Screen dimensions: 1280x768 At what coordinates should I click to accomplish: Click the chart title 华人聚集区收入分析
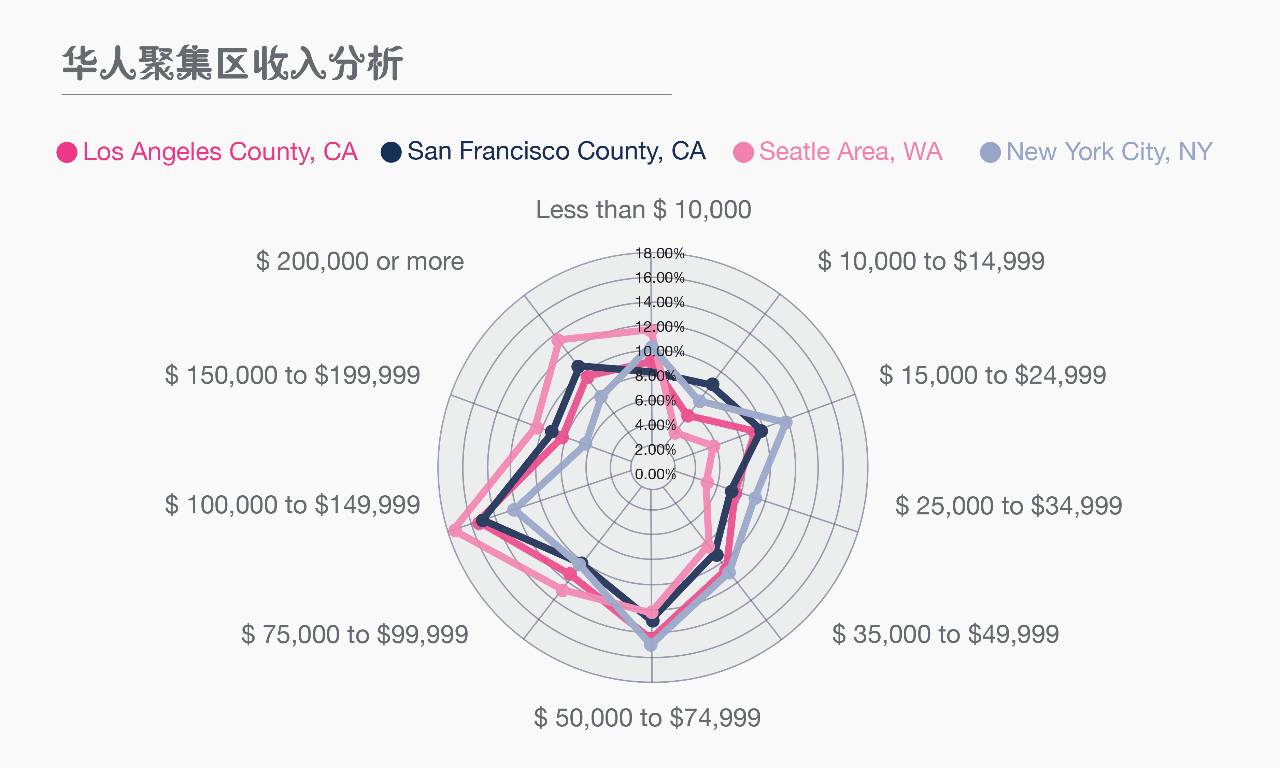[232, 63]
